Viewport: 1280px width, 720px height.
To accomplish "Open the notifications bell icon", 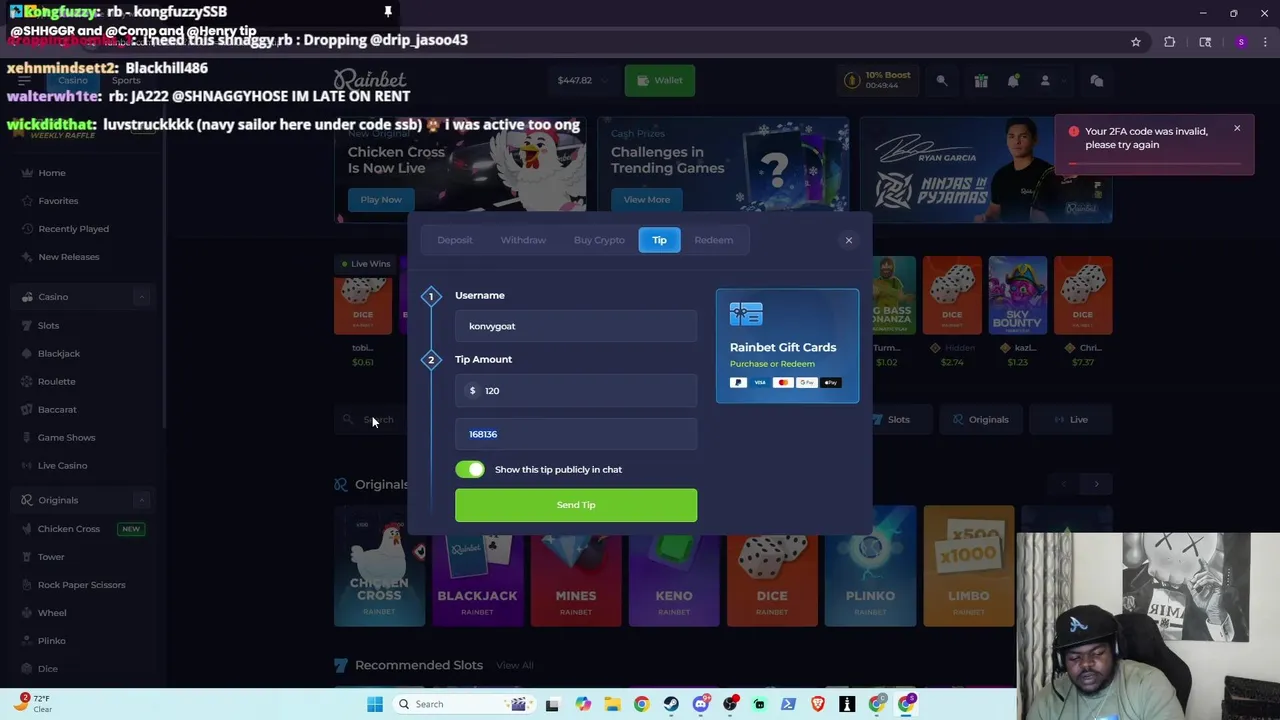I will coord(1013,81).
